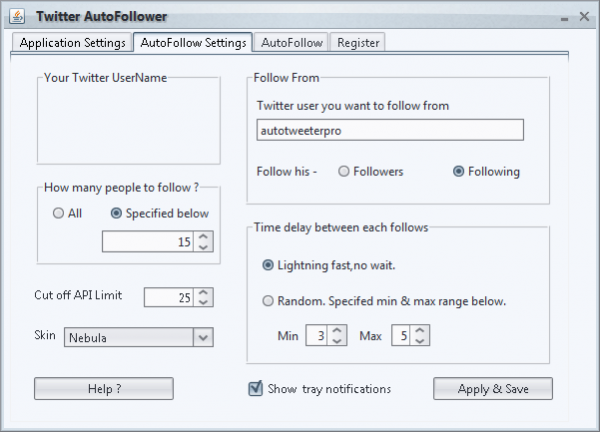Screen dimensions: 600x432
Task: Open the AutoFollow tab
Action: click(x=292, y=42)
